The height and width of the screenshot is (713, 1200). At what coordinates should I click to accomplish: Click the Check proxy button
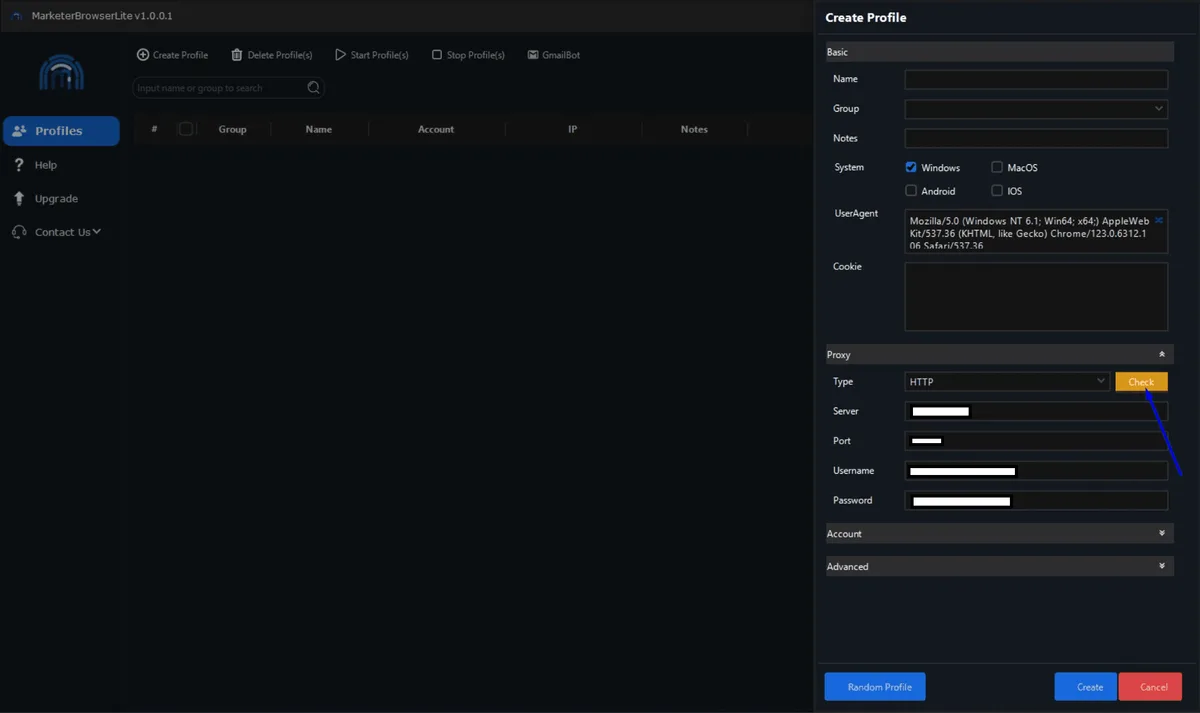tap(1141, 382)
